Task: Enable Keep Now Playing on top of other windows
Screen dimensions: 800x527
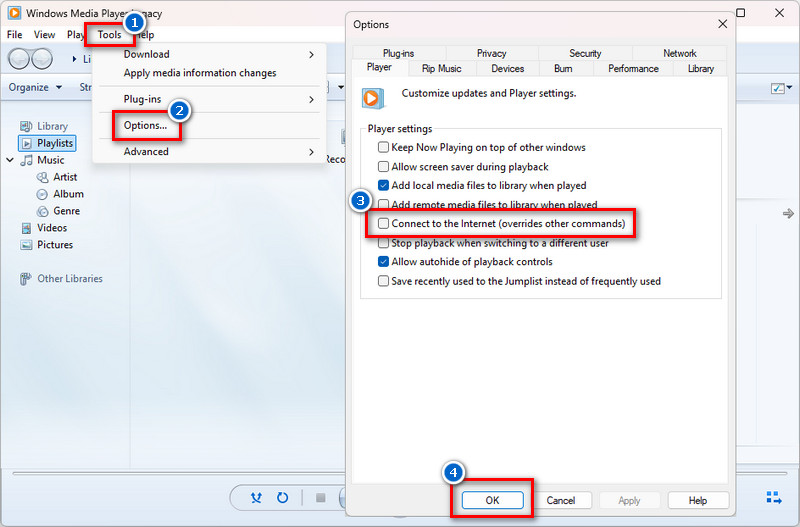Action: pos(383,147)
